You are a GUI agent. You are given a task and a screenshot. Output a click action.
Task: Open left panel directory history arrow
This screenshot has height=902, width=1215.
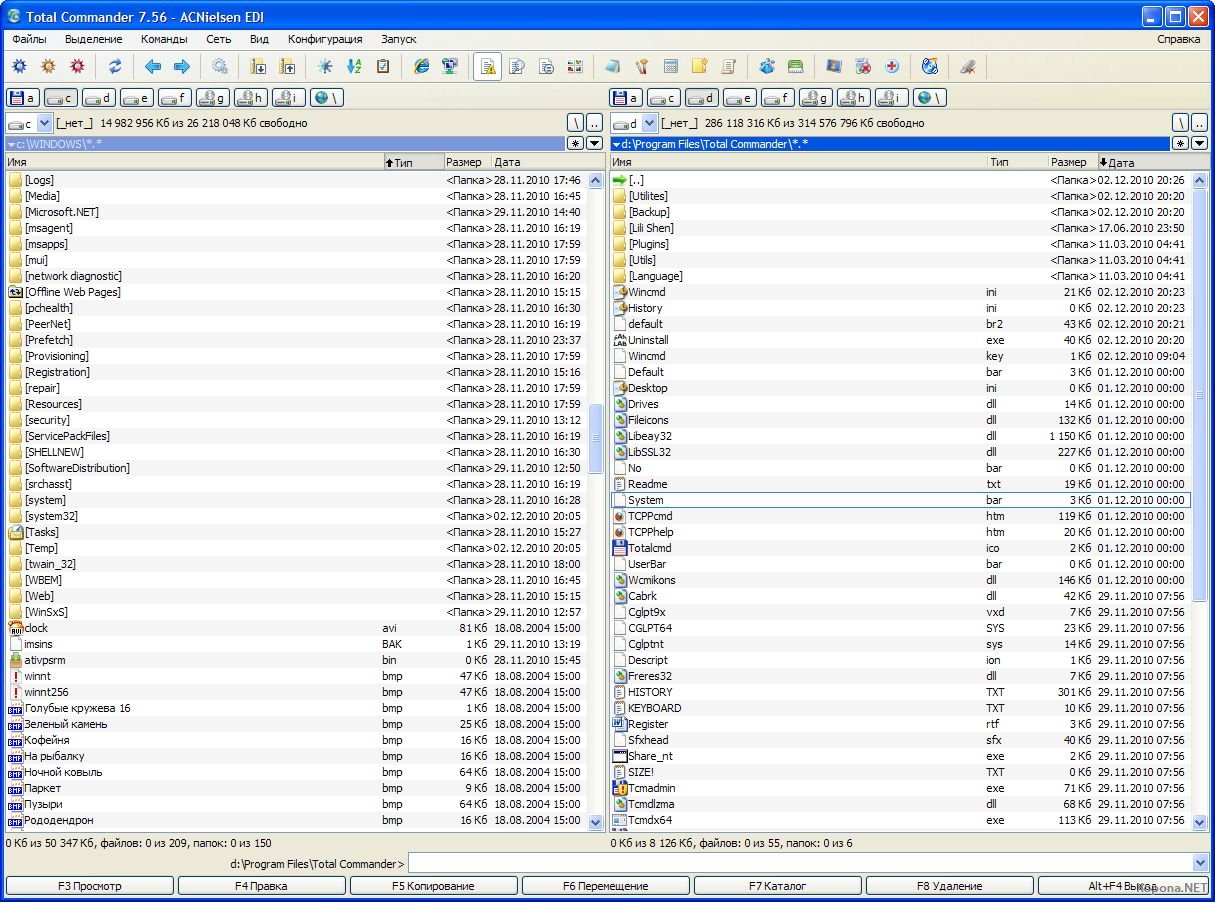click(x=595, y=144)
